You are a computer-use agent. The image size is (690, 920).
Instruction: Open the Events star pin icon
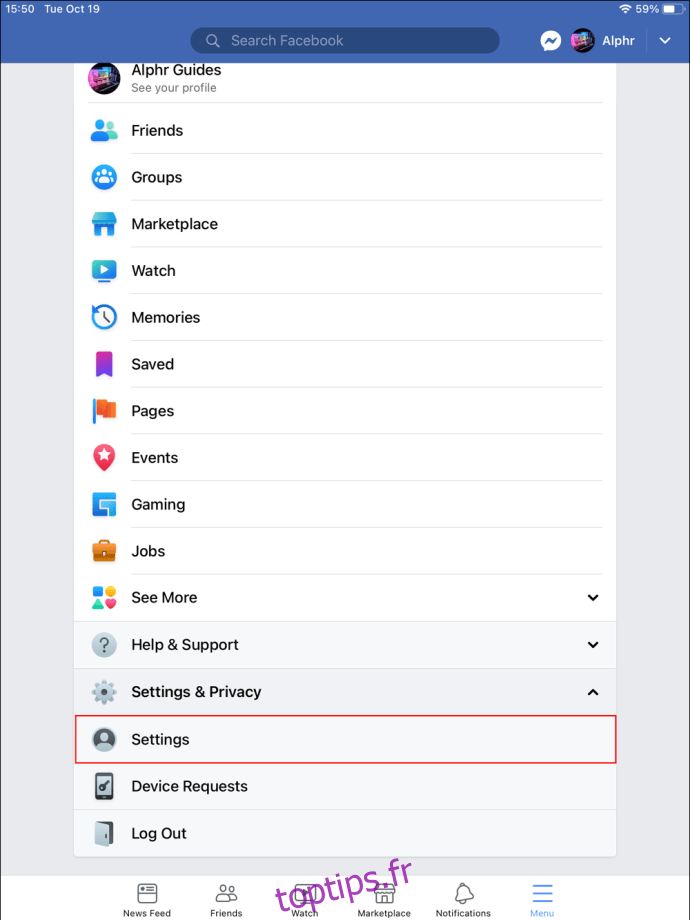coord(104,458)
